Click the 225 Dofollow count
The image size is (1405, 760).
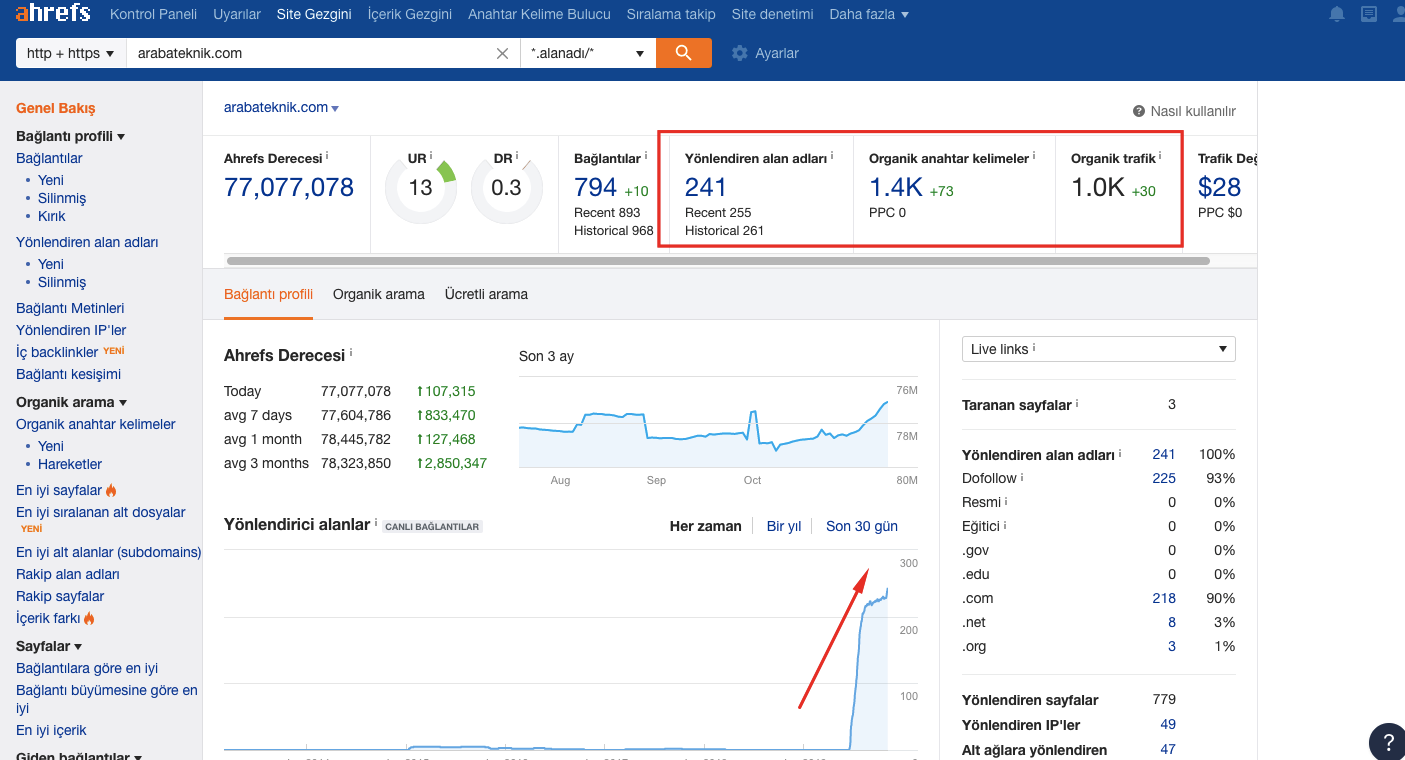(x=1164, y=478)
